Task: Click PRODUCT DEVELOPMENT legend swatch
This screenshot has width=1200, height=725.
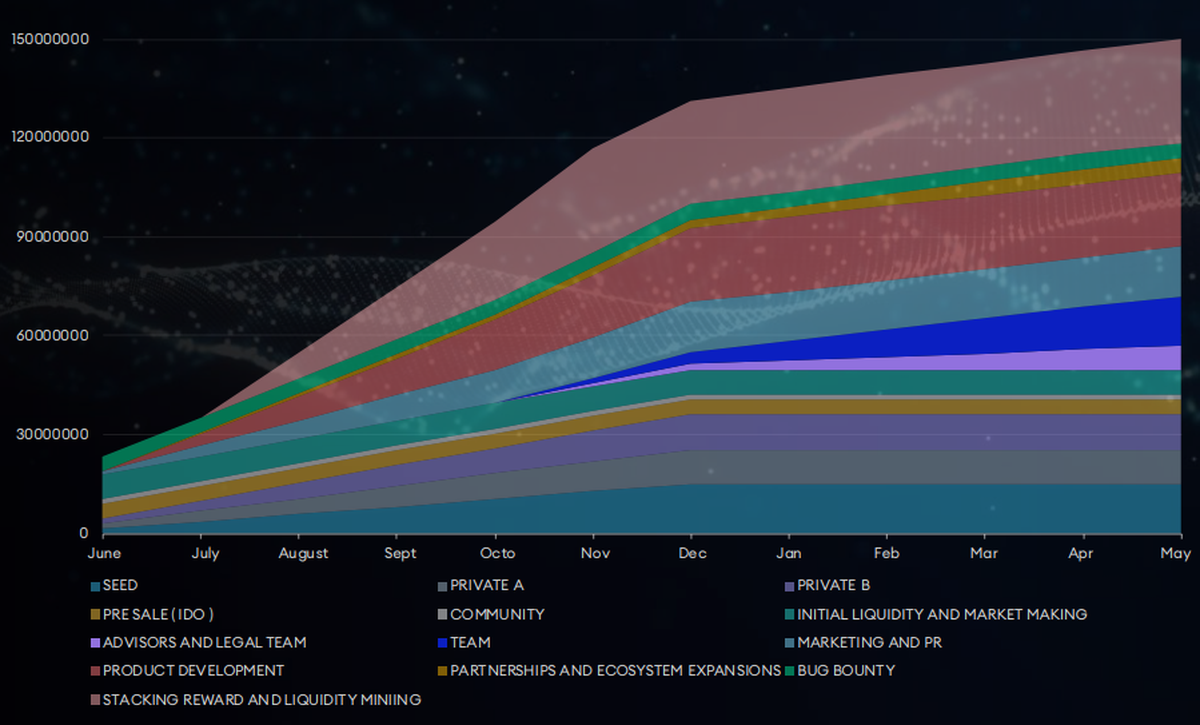Action: click(x=95, y=671)
